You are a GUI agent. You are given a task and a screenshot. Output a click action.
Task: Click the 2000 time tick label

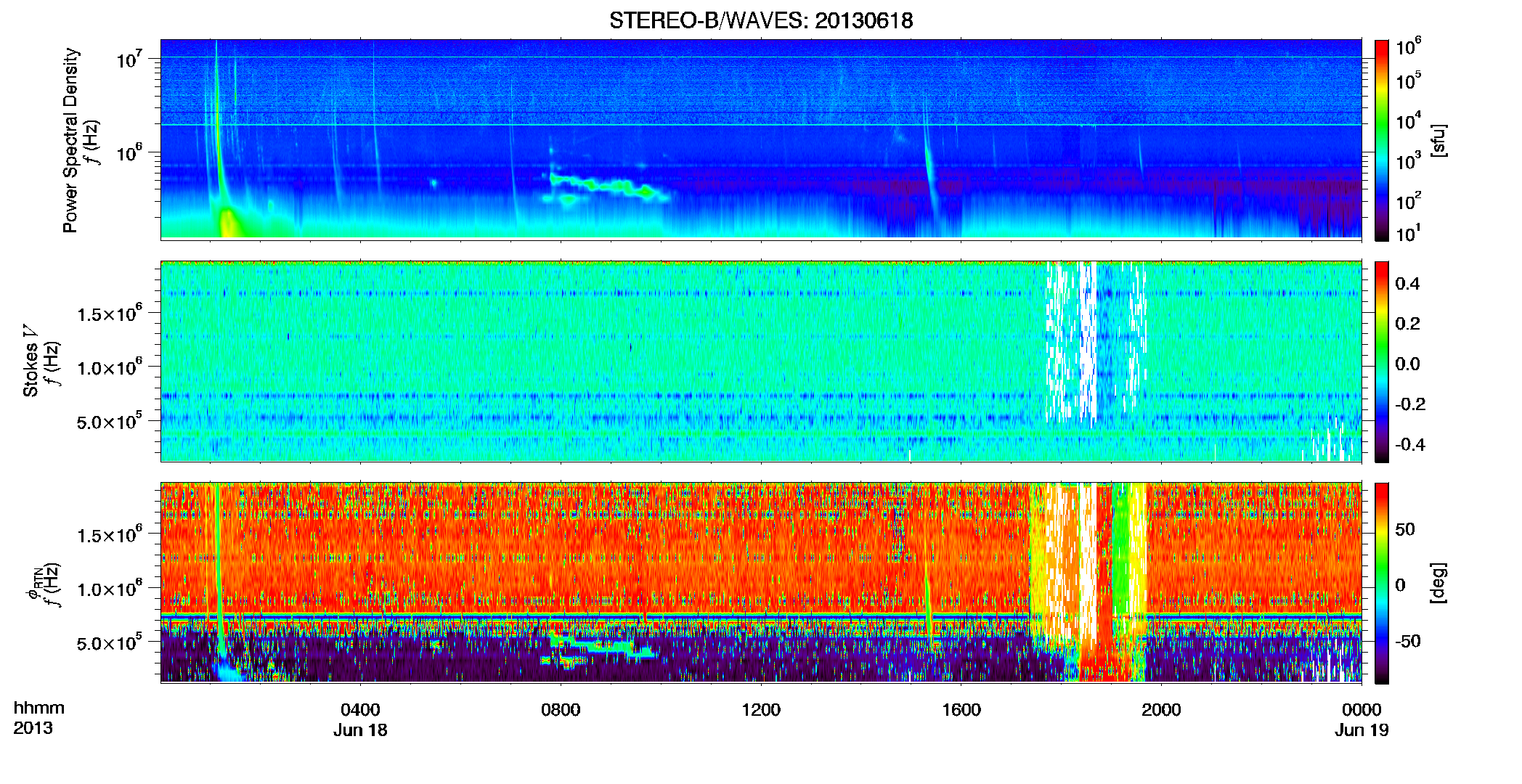(x=1161, y=709)
